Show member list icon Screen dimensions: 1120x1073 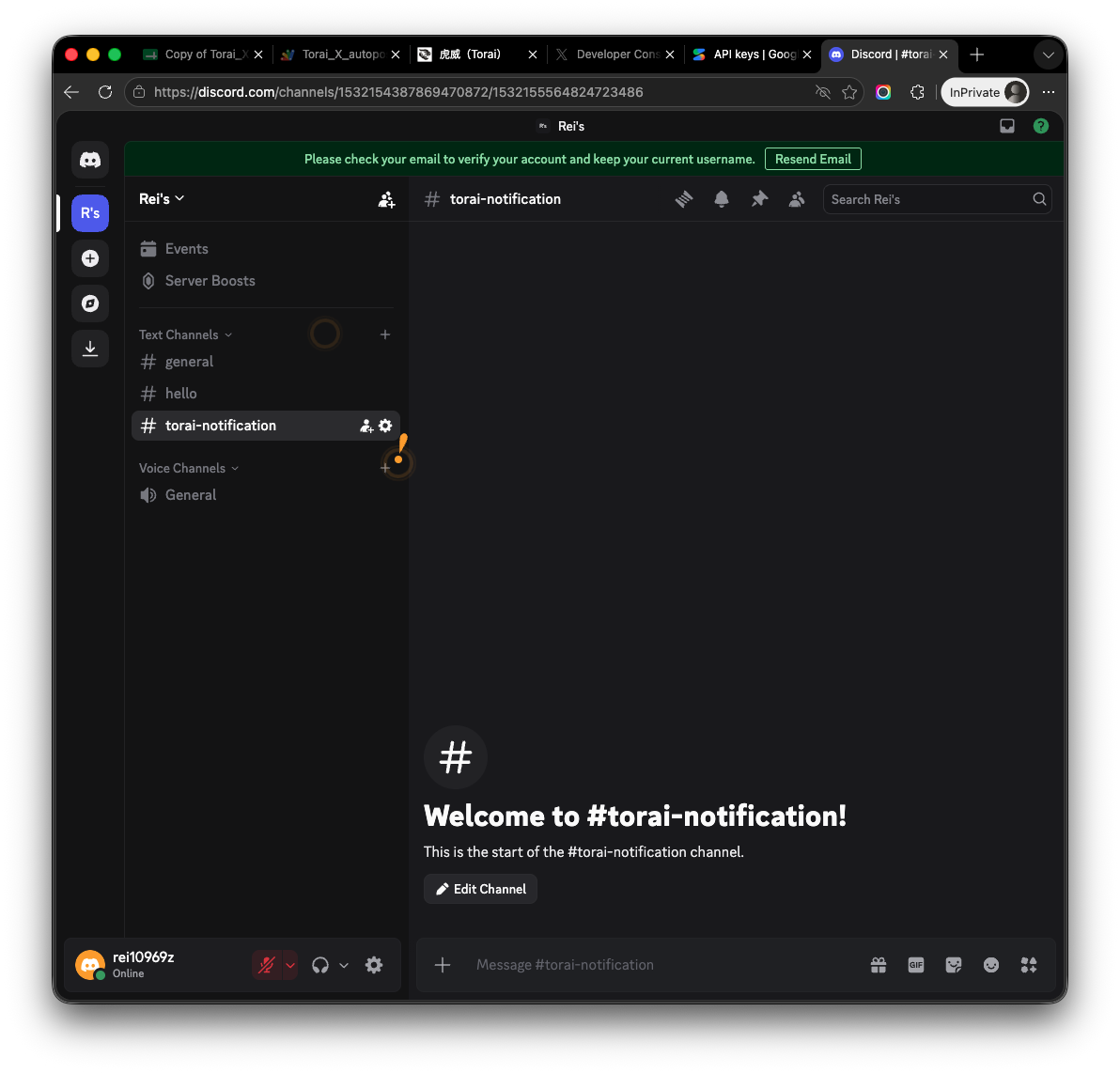pos(797,199)
